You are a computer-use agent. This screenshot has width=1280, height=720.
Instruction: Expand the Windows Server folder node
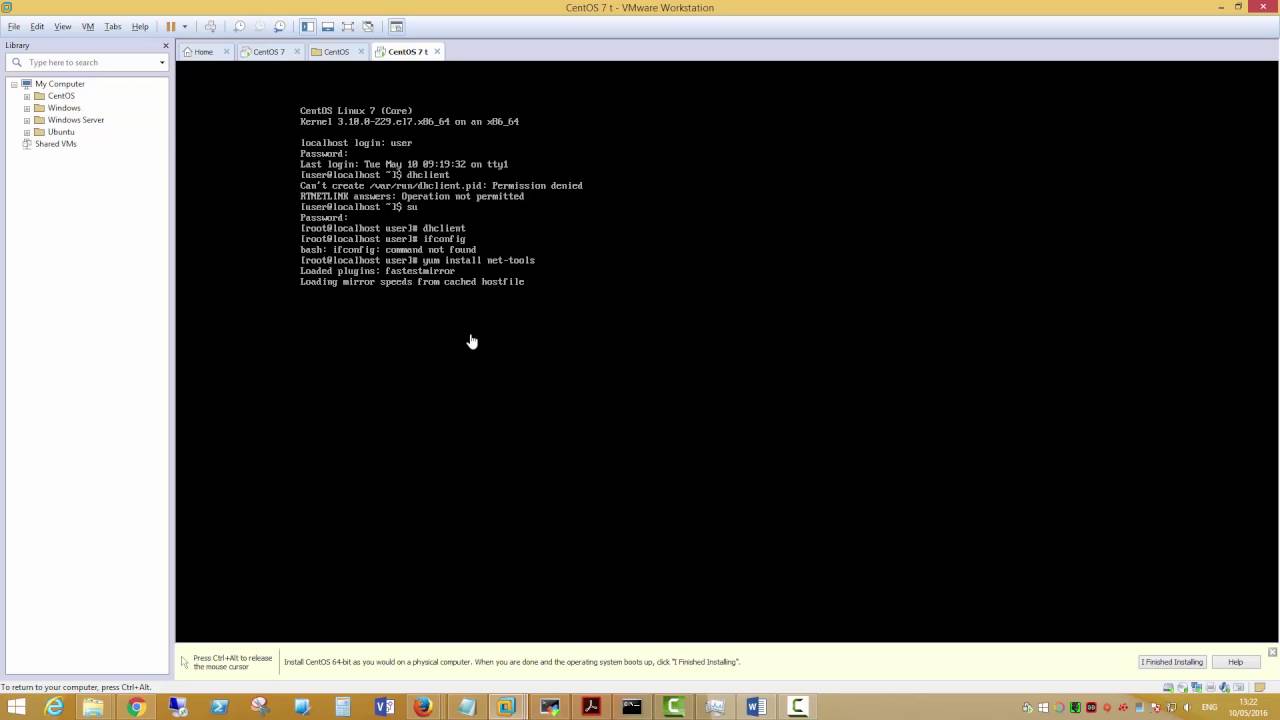[x=27, y=120]
